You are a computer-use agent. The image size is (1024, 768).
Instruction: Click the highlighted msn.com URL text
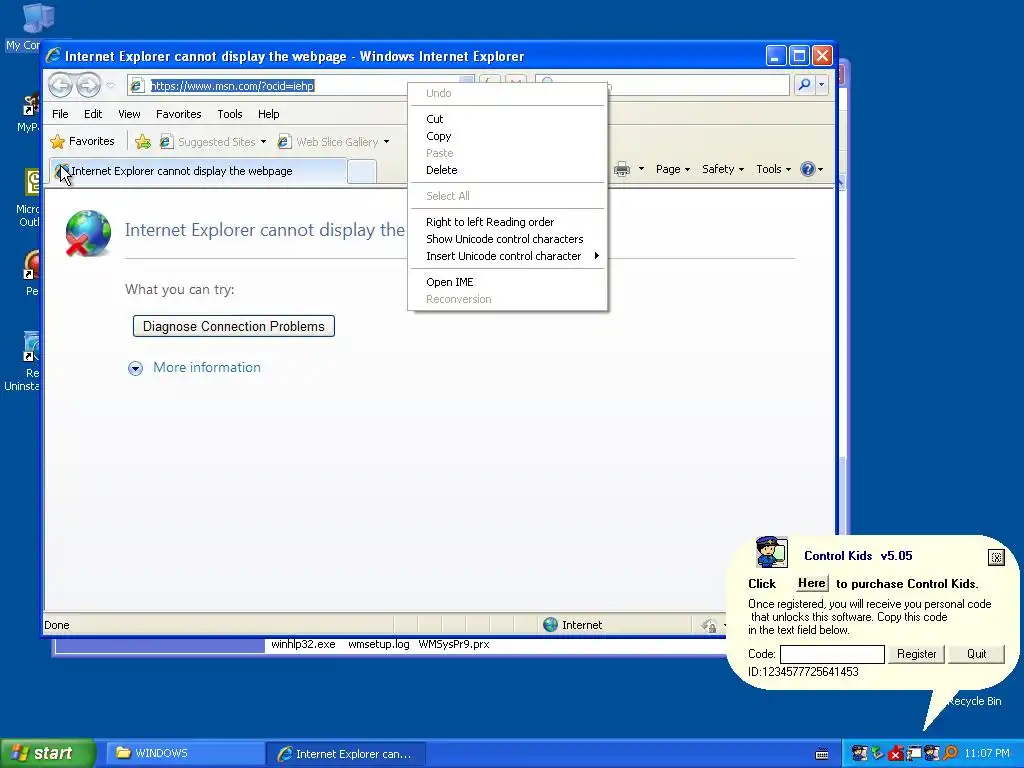point(232,86)
